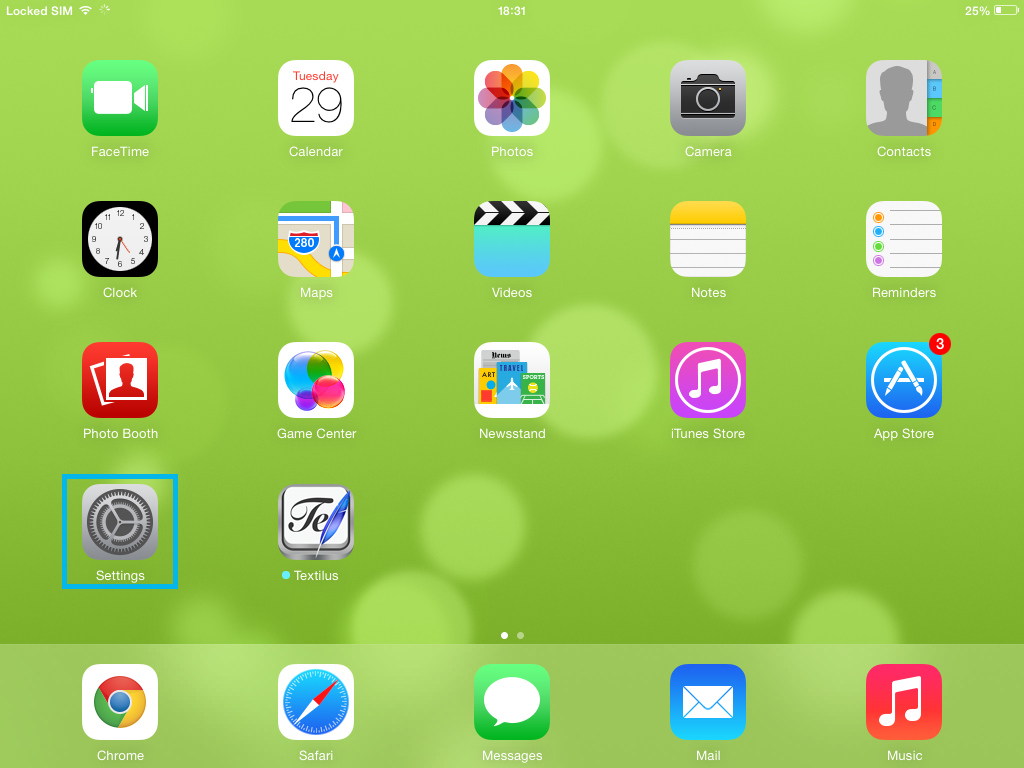Tap the 25% battery percentage text

coord(977,11)
